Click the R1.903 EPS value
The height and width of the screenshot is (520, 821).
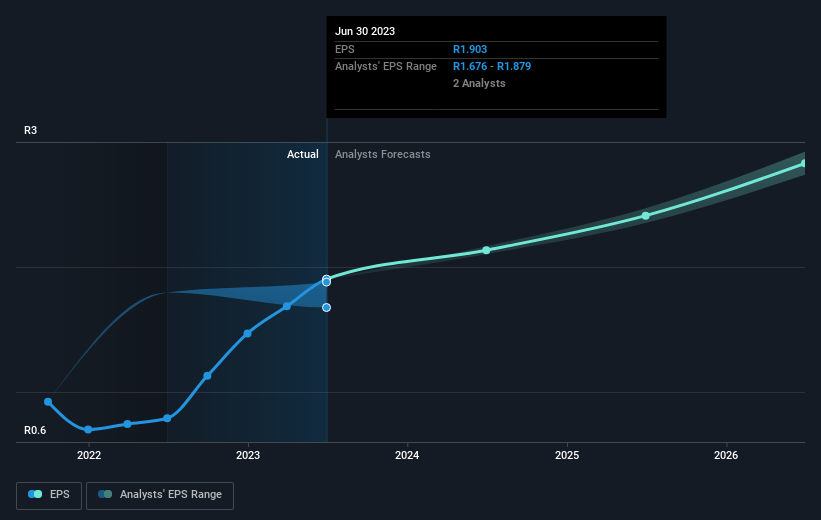pos(470,49)
